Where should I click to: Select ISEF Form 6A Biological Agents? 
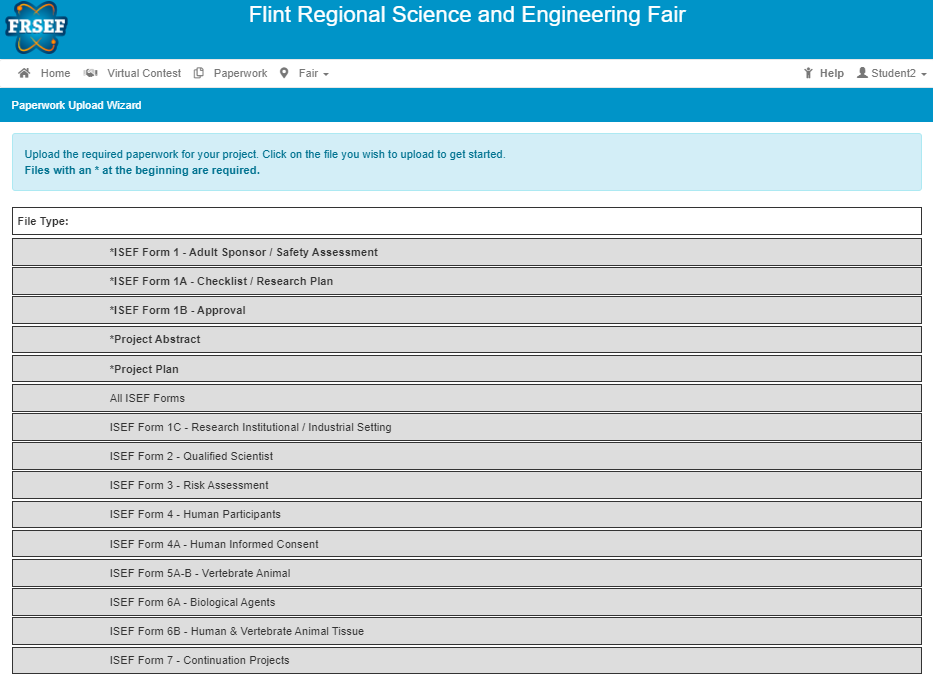click(x=466, y=602)
